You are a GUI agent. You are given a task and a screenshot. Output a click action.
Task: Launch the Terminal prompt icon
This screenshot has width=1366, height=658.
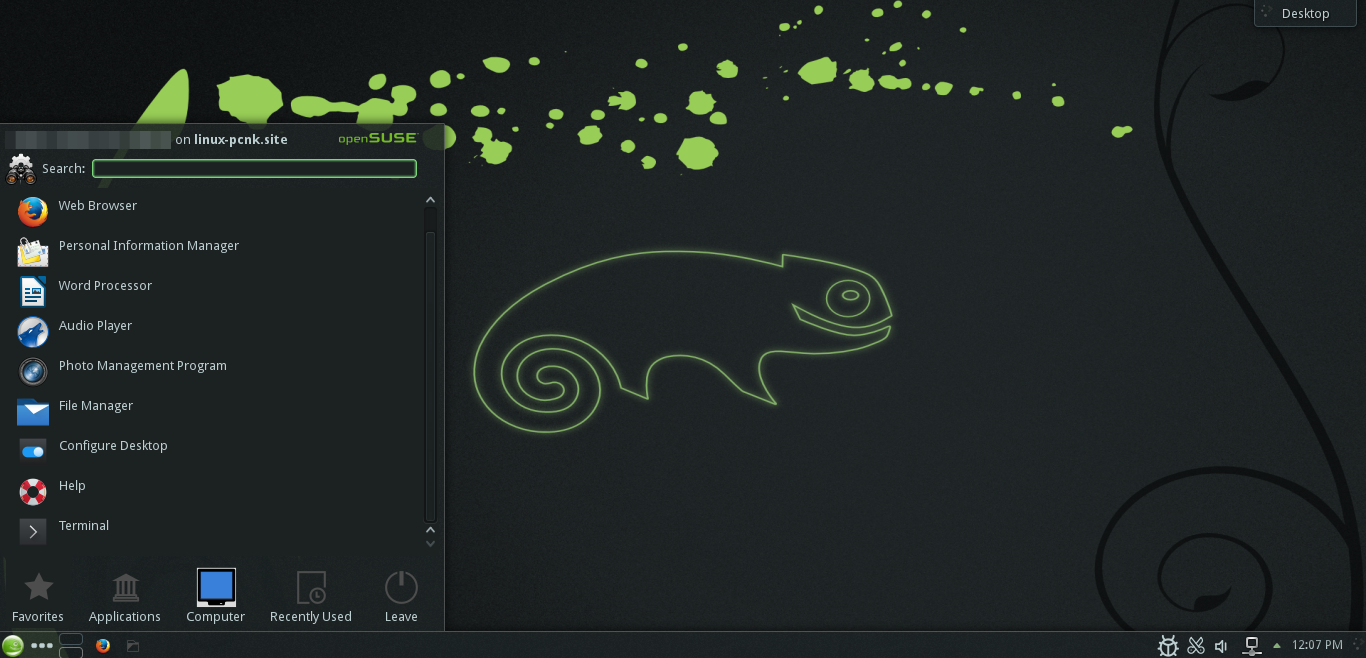coord(33,531)
